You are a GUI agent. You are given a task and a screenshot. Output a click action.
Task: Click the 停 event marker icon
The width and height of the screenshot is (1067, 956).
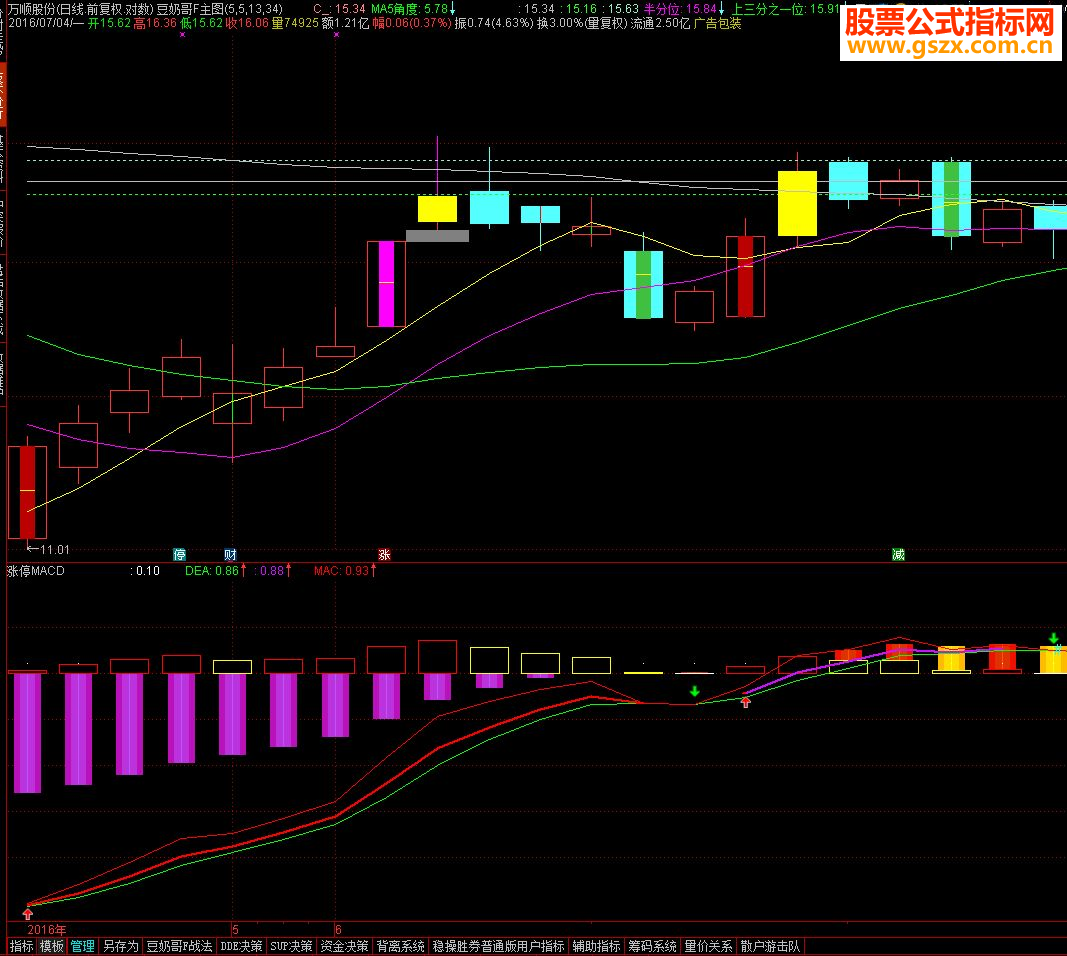[x=180, y=555]
